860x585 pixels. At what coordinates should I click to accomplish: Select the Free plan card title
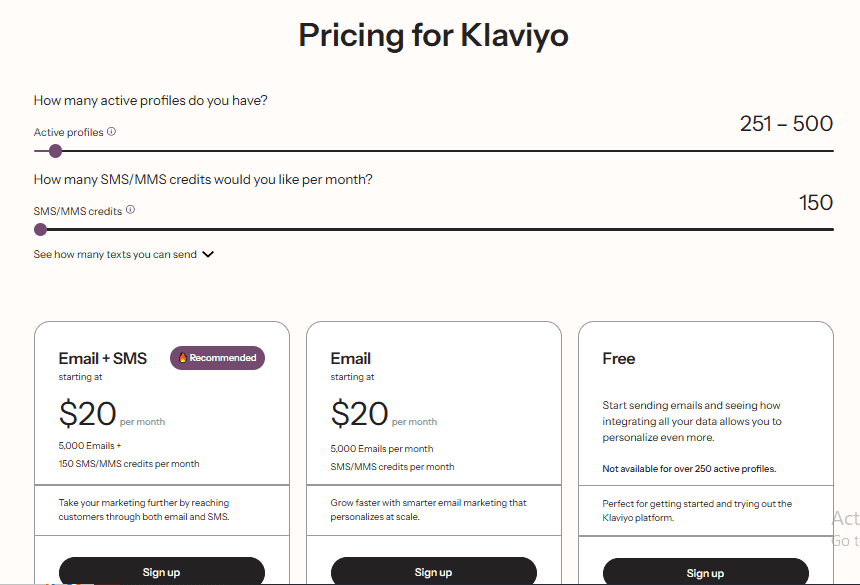[619, 358]
